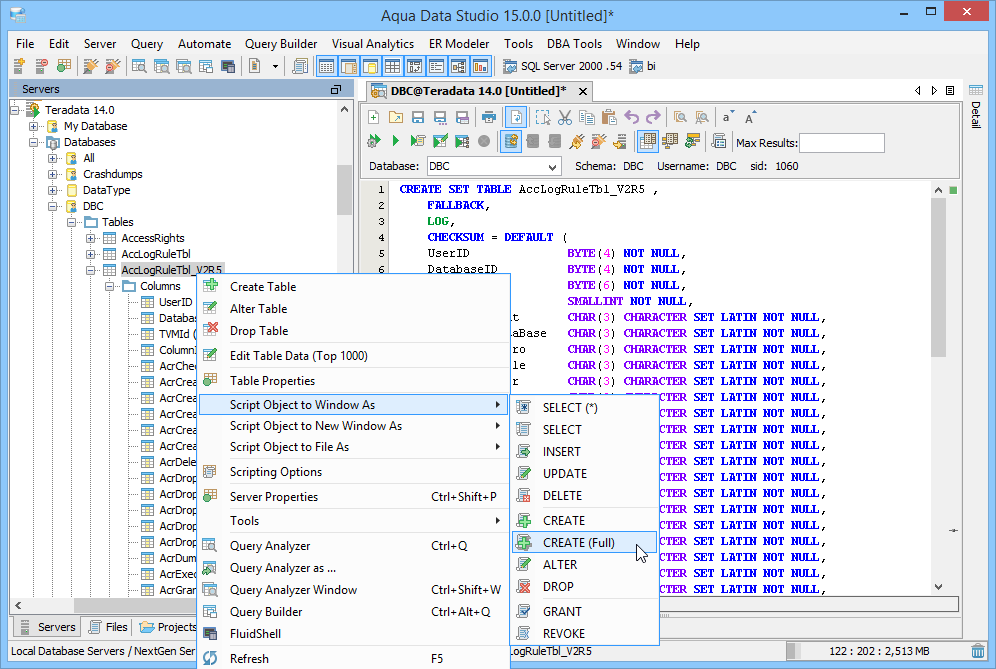Collapse the DBC database node
This screenshot has width=996, height=669.
pyautogui.click(x=53, y=206)
